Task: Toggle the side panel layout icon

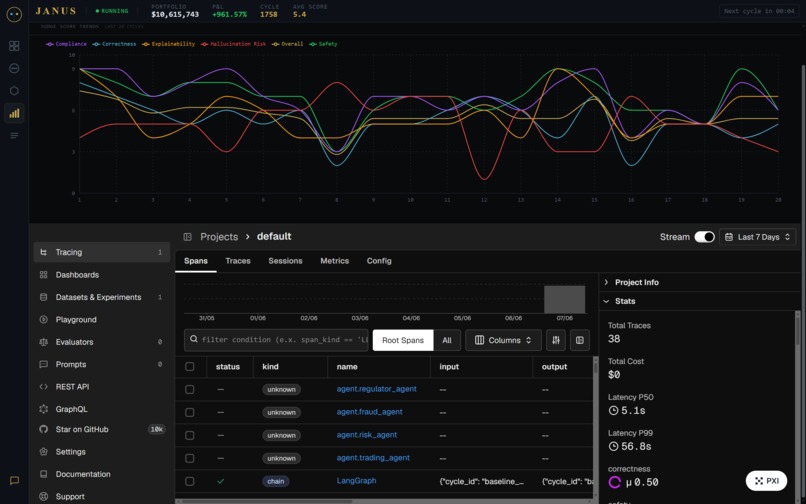Action: pos(579,340)
